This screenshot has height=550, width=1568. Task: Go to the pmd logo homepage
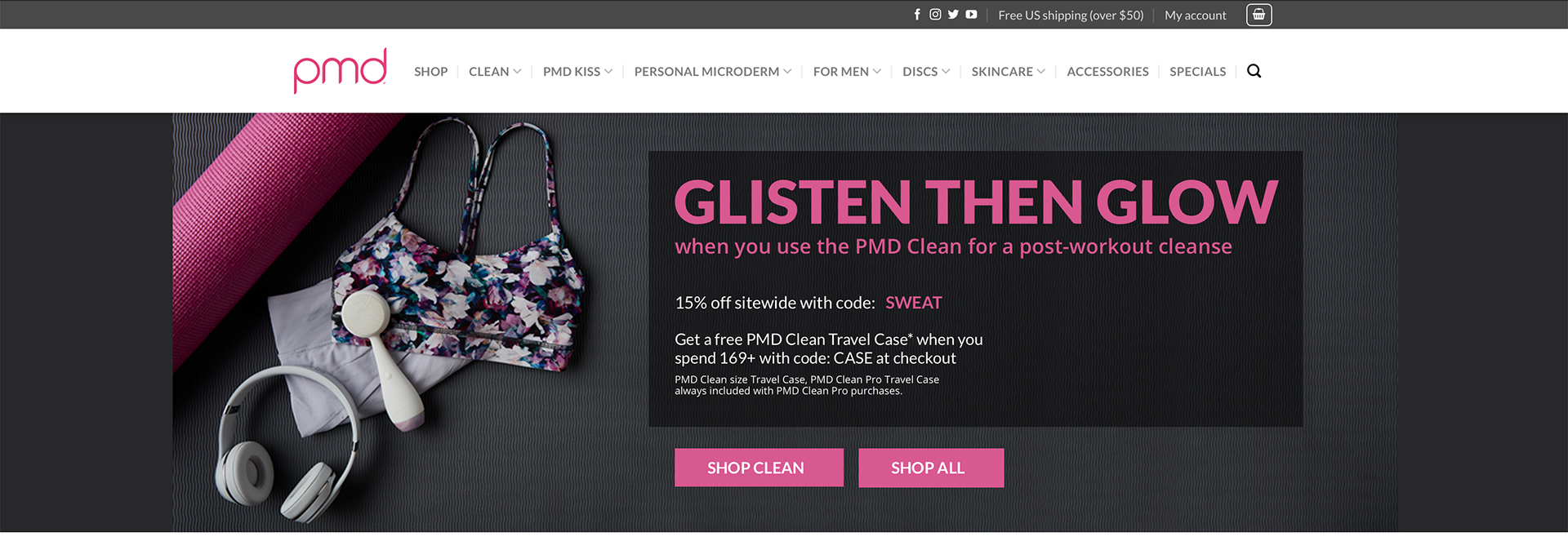pyautogui.click(x=341, y=70)
